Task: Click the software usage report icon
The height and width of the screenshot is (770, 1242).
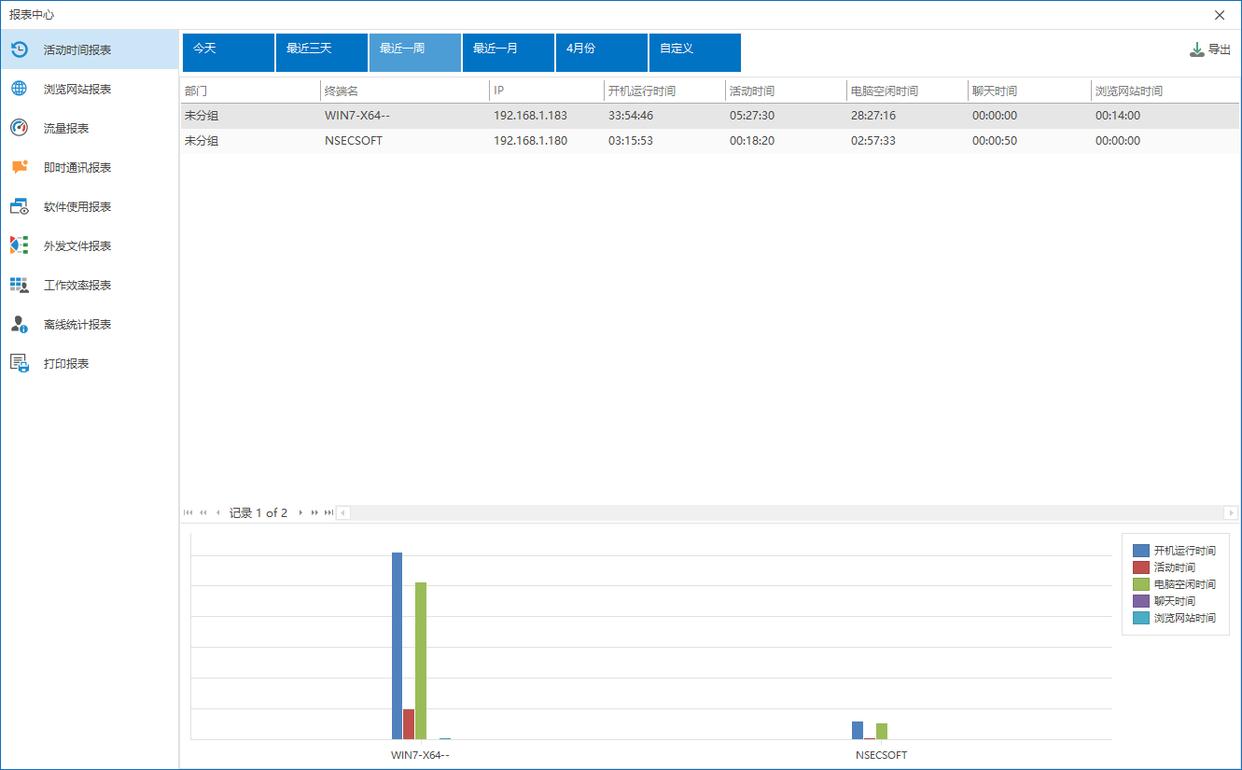Action: 19,207
